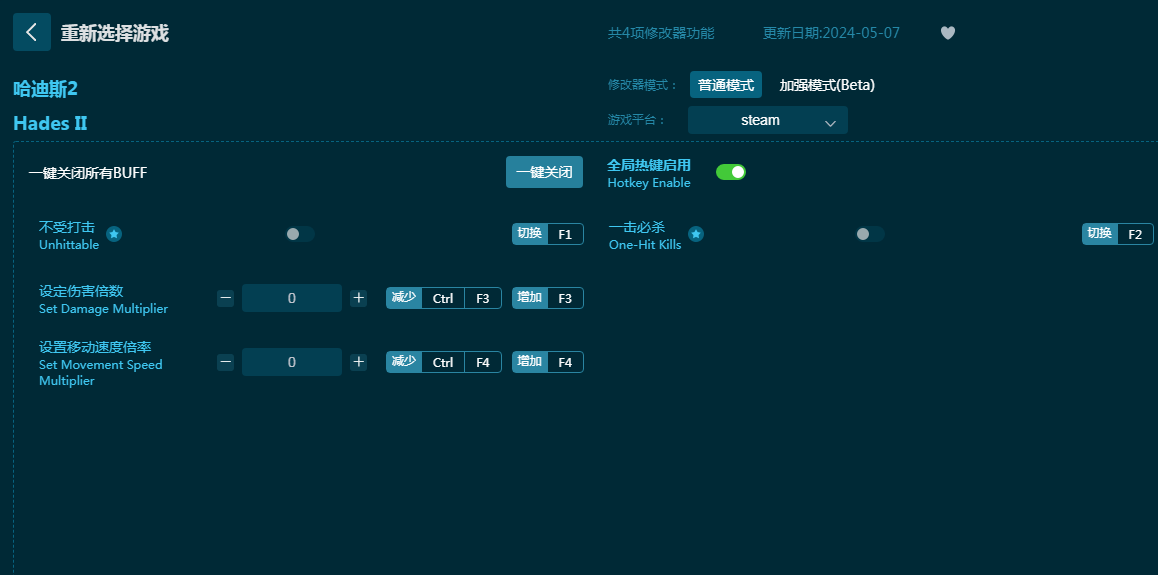Click 减少 Ctrl F4 hotkey button

tap(444, 362)
